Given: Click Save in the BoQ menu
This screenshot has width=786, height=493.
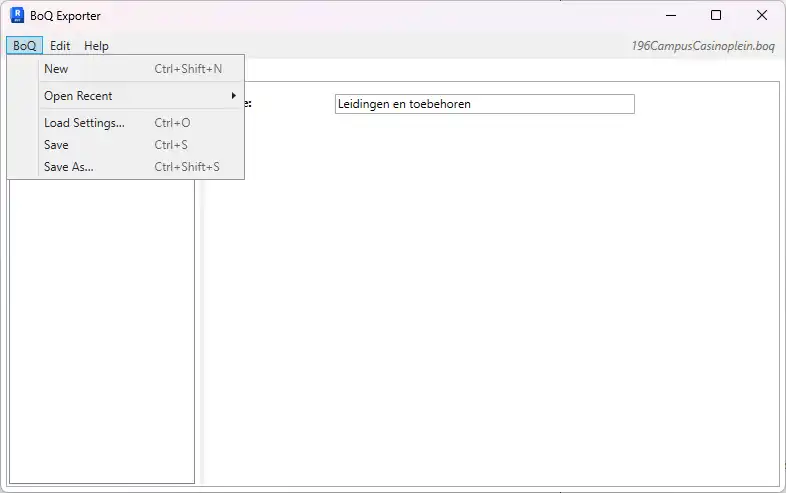Looking at the screenshot, I should (x=56, y=145).
